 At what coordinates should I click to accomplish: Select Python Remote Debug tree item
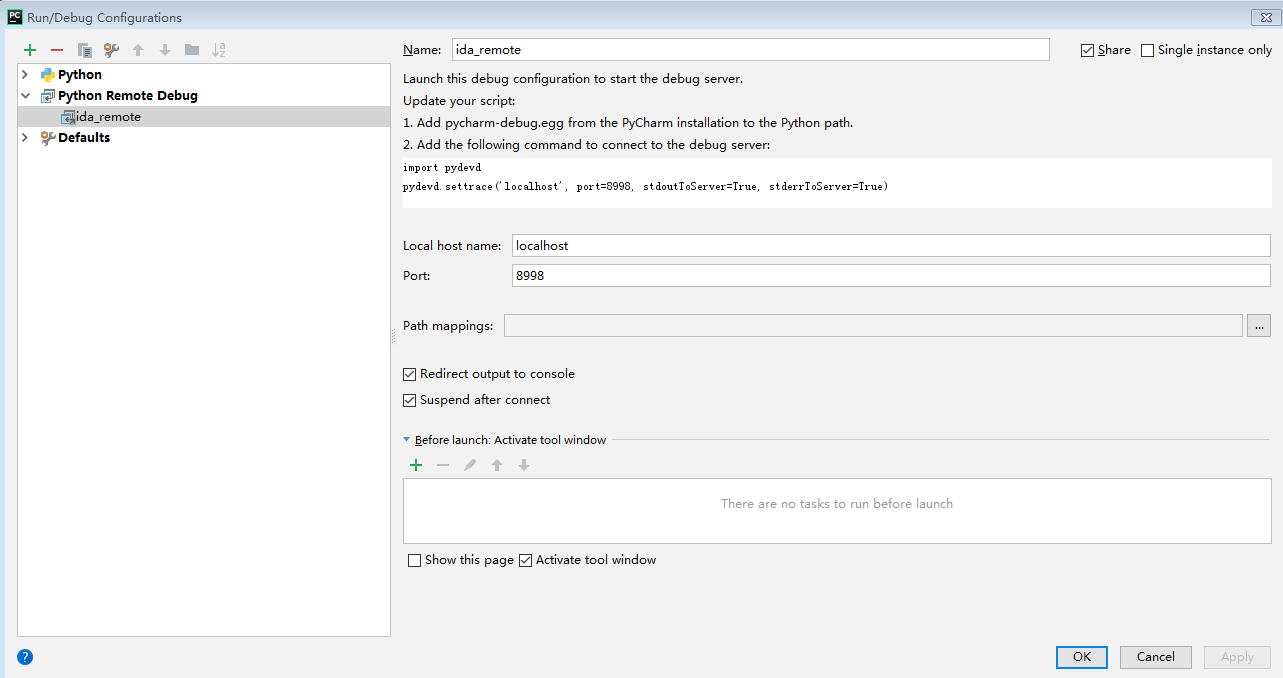[x=128, y=96]
